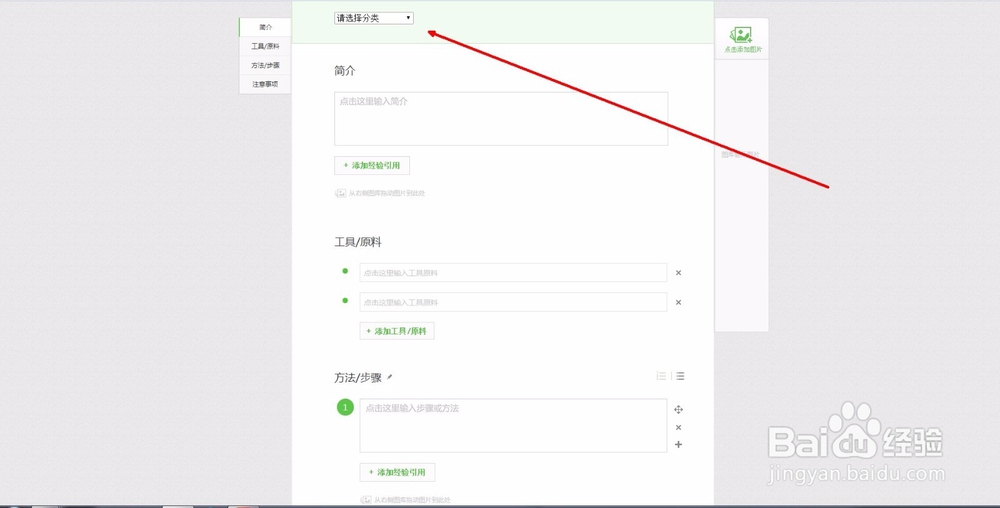The image size is (1000, 508).
Task: Go to 工具/原料 sidebar tab
Action: click(x=265, y=47)
